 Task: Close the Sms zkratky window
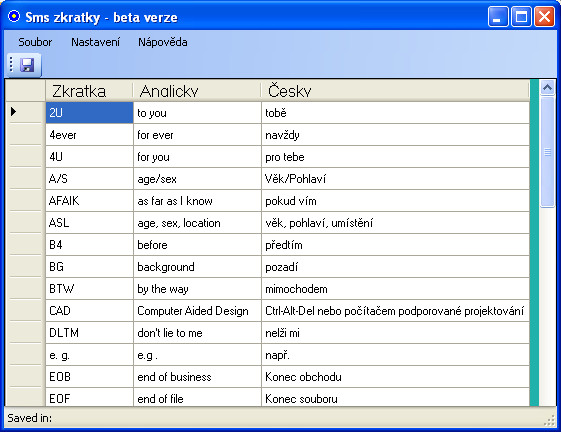[x=544, y=16]
